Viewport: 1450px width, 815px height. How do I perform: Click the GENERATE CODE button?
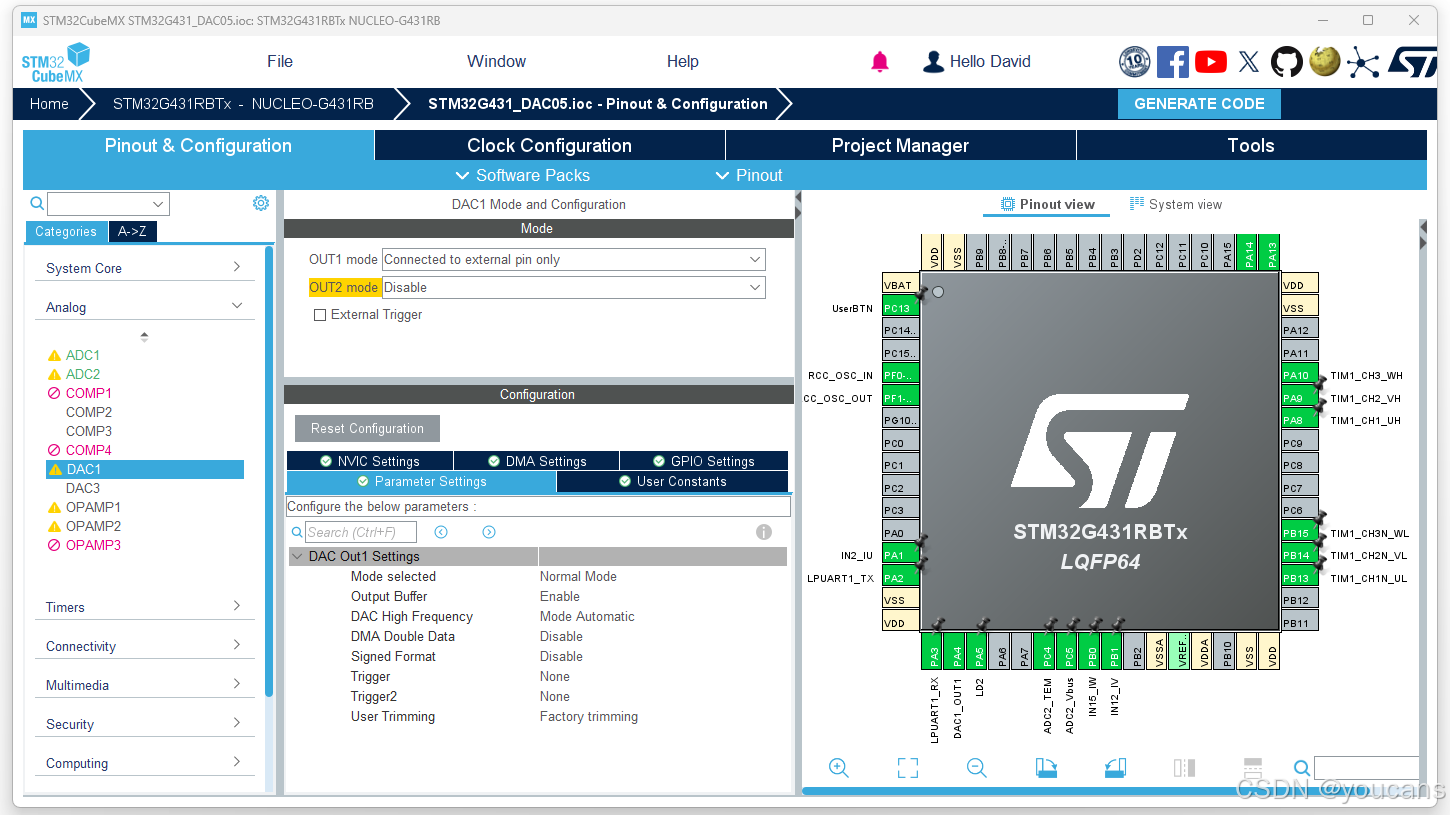pyautogui.click(x=1199, y=104)
